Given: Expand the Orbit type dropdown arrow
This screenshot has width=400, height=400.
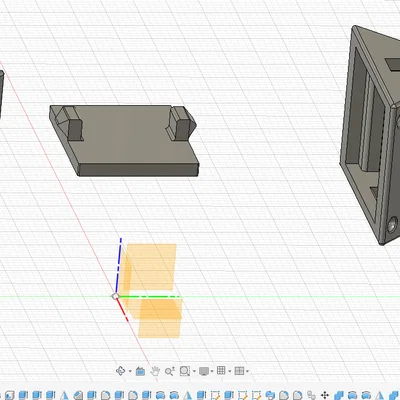Looking at the screenshot, I should point(130,371).
